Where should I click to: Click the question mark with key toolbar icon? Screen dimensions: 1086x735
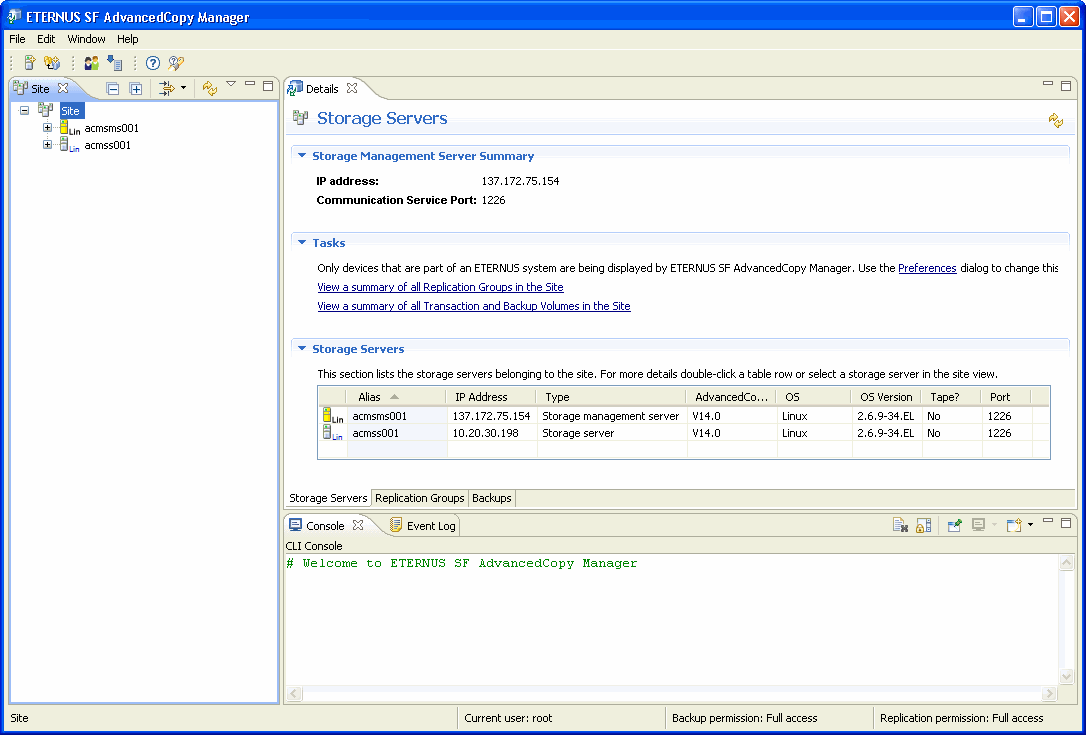coord(176,63)
